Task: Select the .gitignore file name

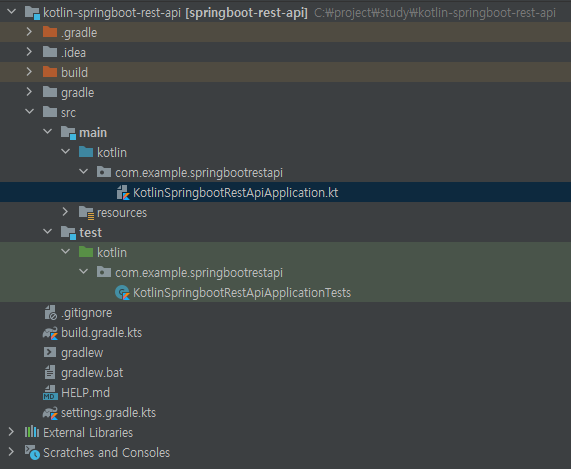Action: [x=86, y=313]
